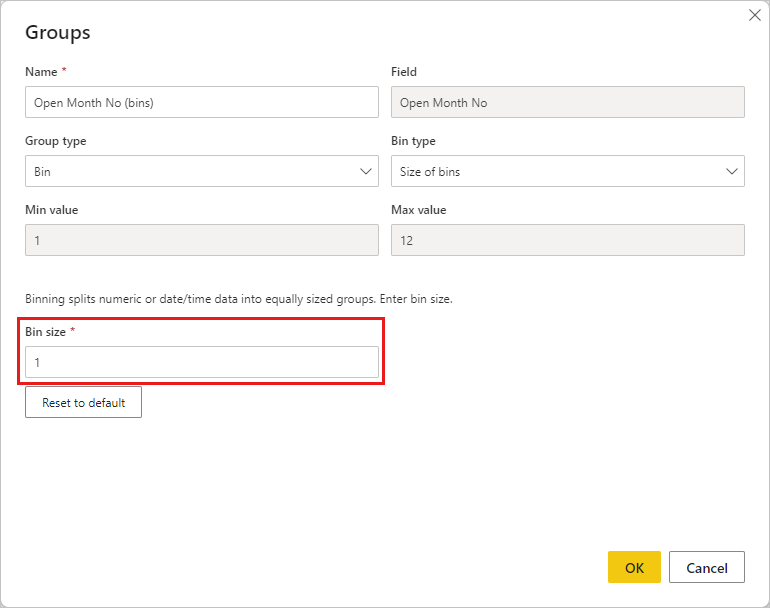Click the Field box showing Open Month No
Viewport: 770px width, 608px height.
coord(567,102)
